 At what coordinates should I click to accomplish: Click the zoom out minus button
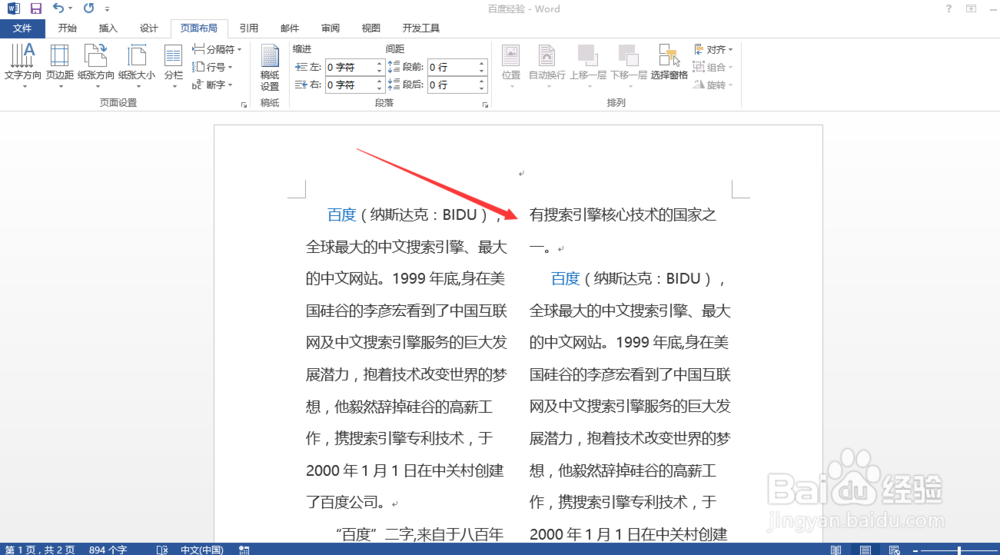(915, 551)
